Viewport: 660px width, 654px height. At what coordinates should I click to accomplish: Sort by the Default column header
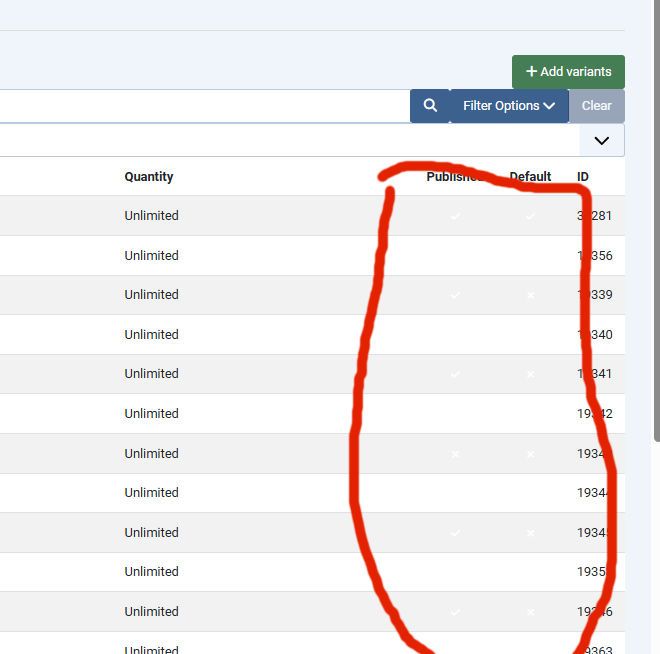530,176
